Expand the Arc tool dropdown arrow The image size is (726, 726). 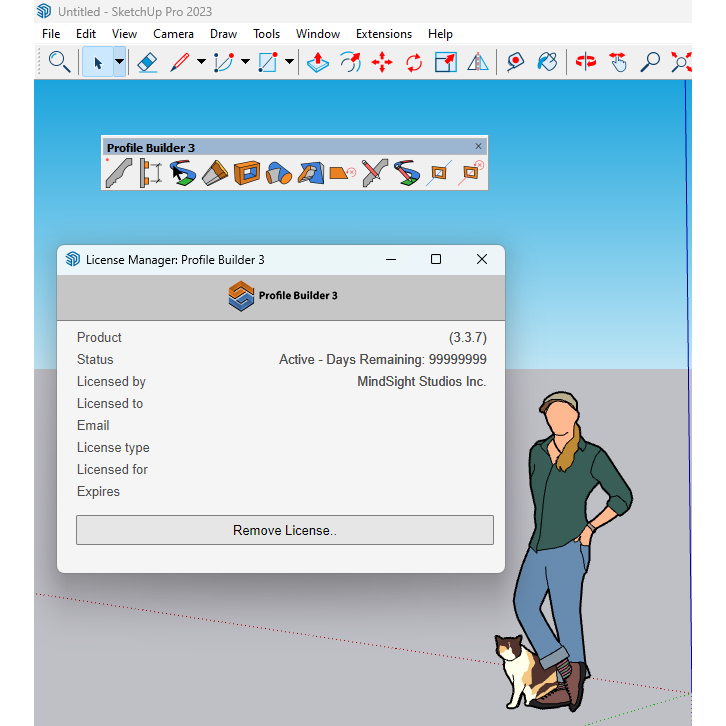click(x=245, y=62)
